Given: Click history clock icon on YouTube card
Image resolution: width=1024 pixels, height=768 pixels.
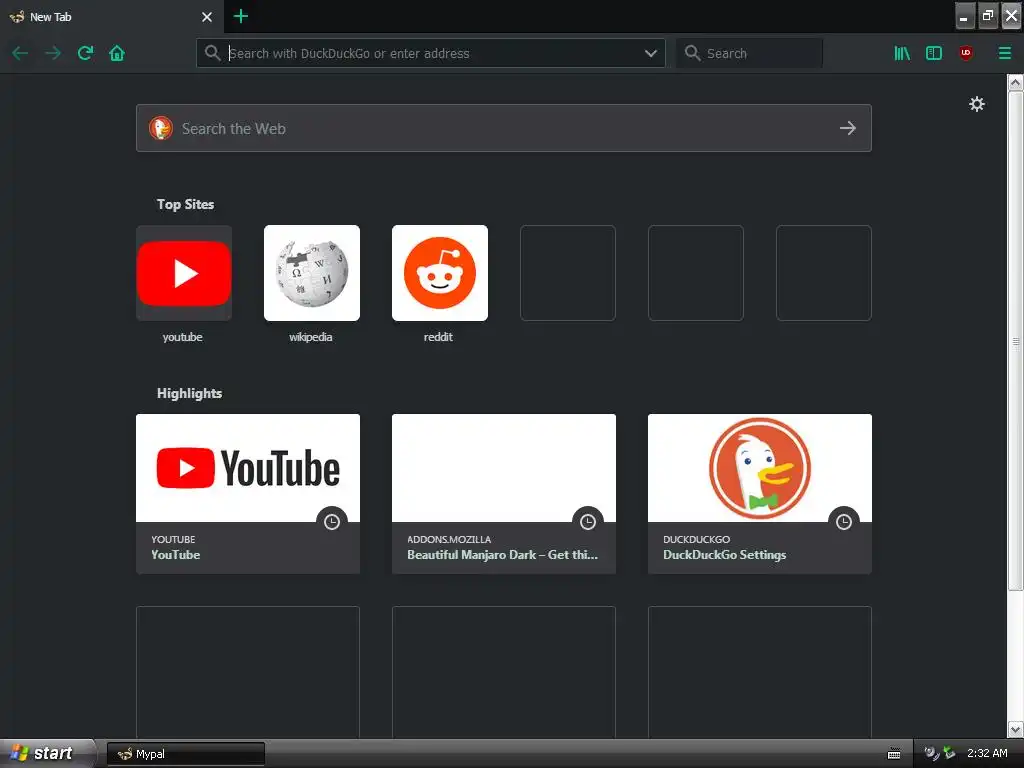Looking at the screenshot, I should click(x=332, y=522).
